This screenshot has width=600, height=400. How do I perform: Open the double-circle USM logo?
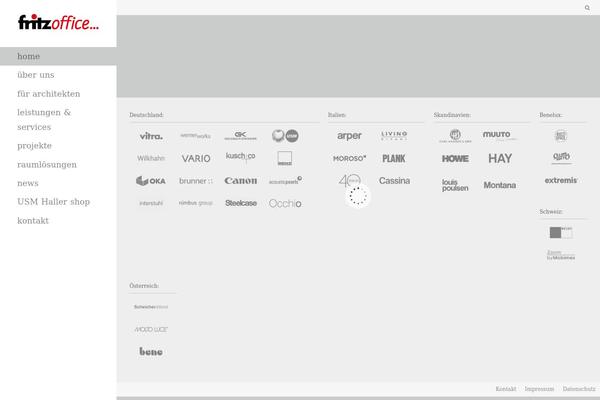[285, 136]
